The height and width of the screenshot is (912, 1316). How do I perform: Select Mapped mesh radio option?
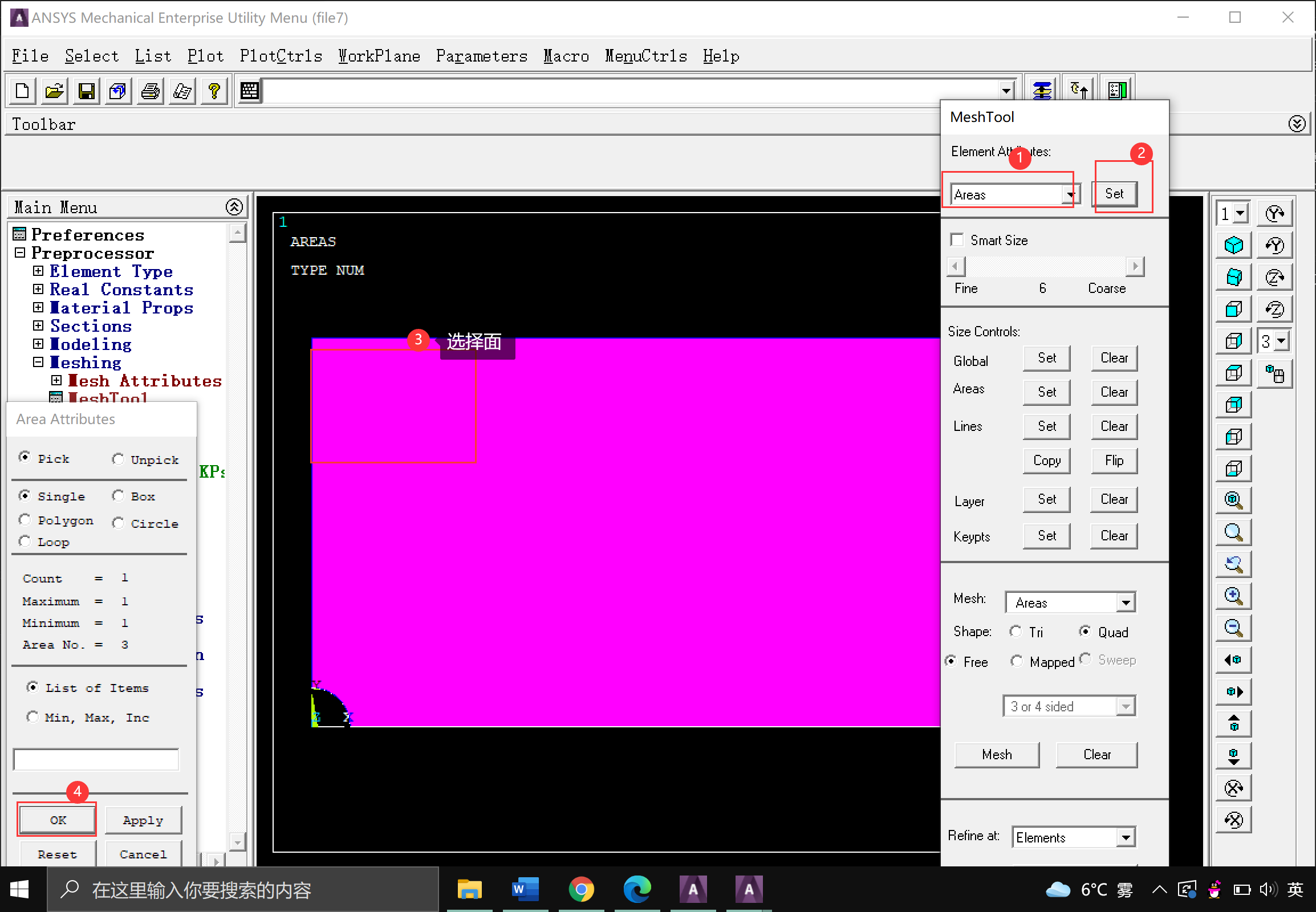pos(1017,661)
